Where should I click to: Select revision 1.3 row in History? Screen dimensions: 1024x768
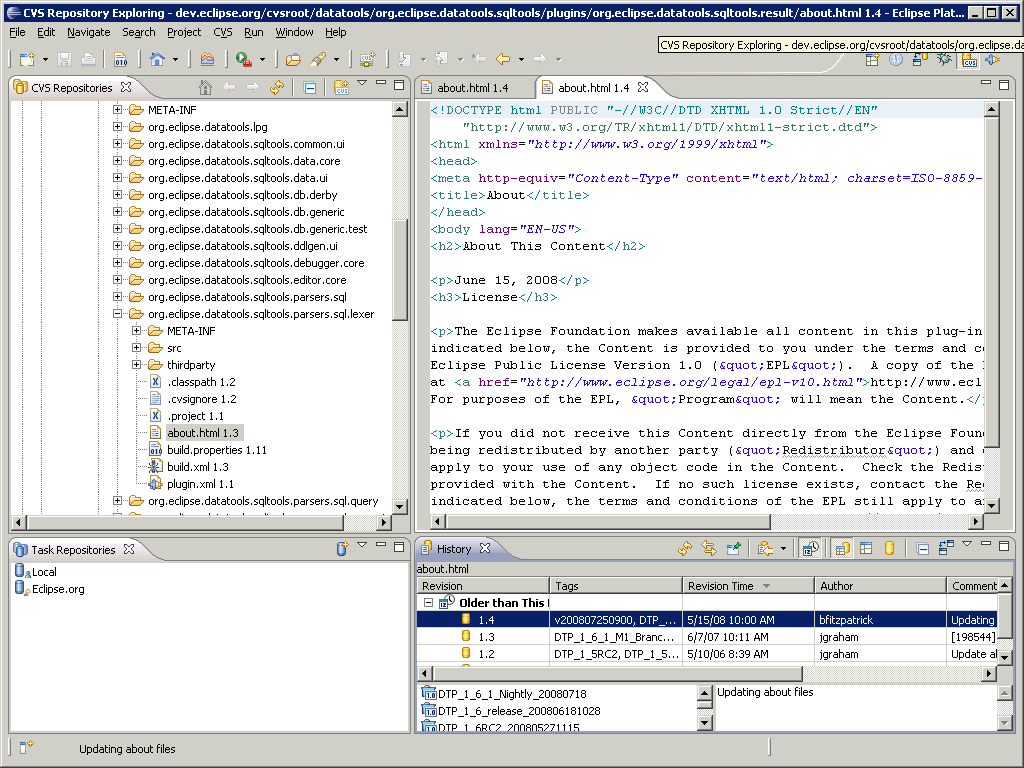coord(486,637)
